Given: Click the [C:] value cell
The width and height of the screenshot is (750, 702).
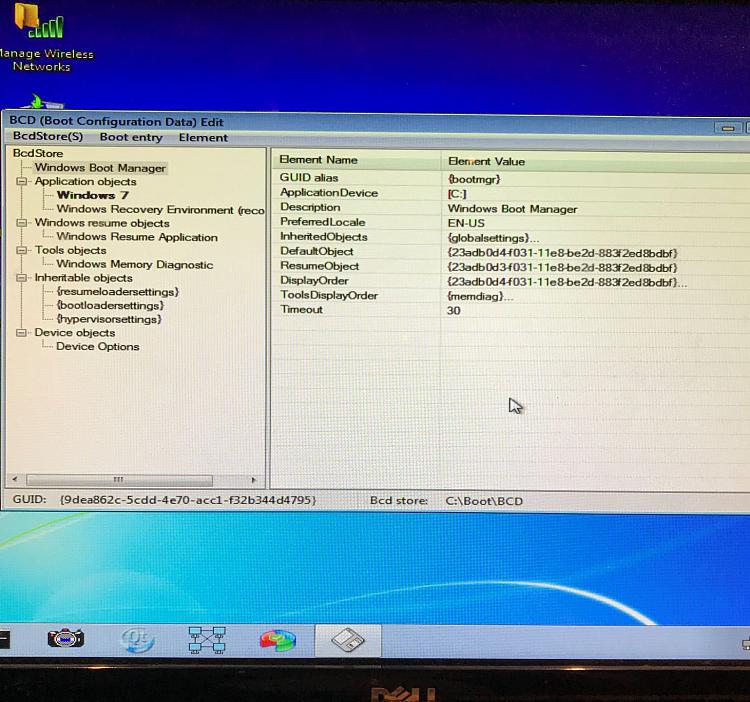Looking at the screenshot, I should coord(457,194).
